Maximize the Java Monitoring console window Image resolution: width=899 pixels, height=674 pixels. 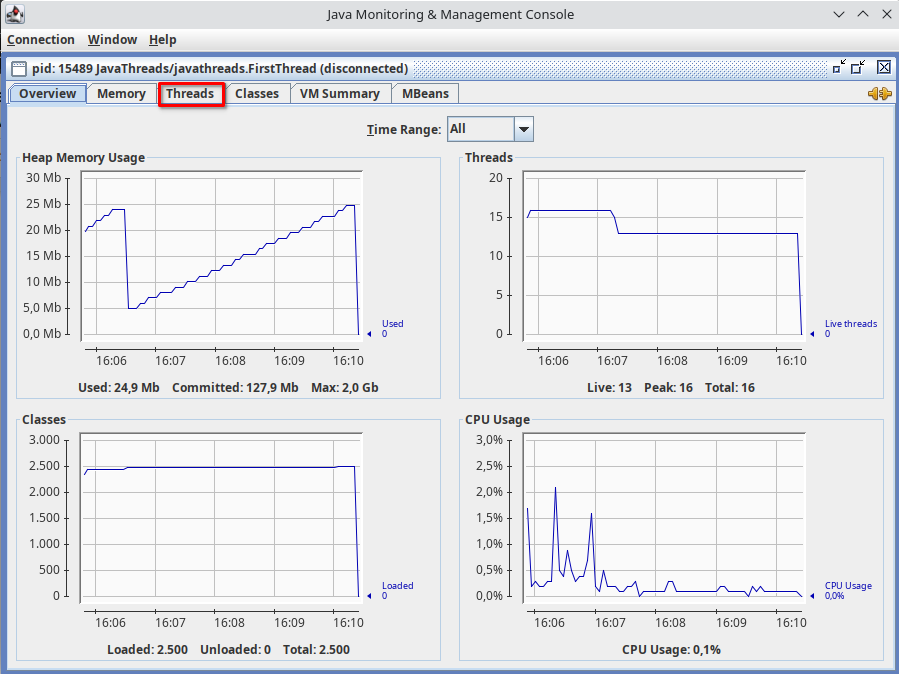863,14
